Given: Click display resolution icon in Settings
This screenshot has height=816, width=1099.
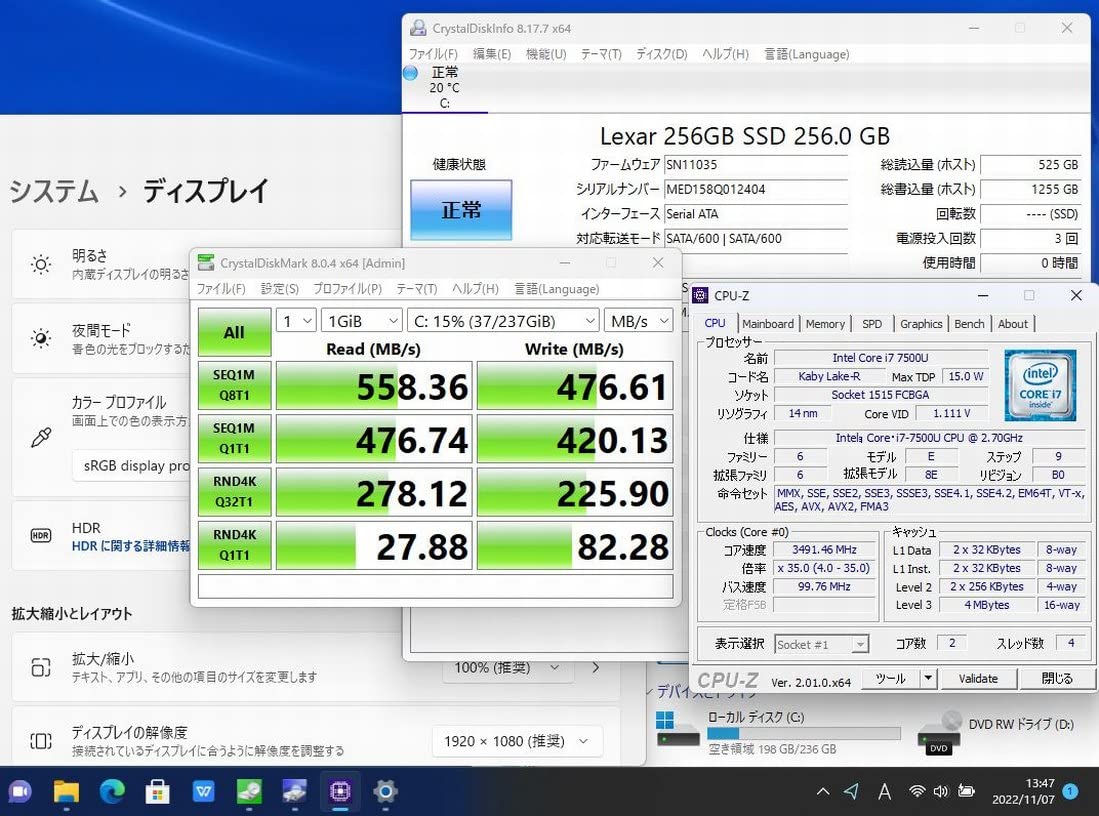Looking at the screenshot, I should click(x=41, y=741).
